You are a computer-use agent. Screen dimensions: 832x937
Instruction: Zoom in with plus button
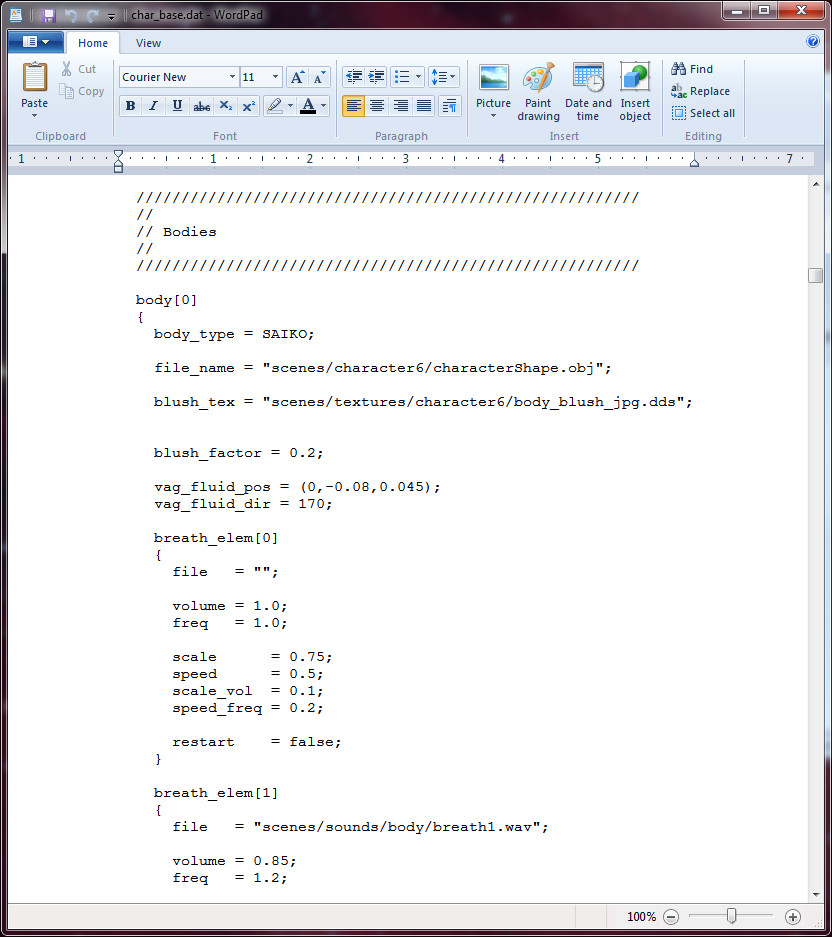coord(793,917)
